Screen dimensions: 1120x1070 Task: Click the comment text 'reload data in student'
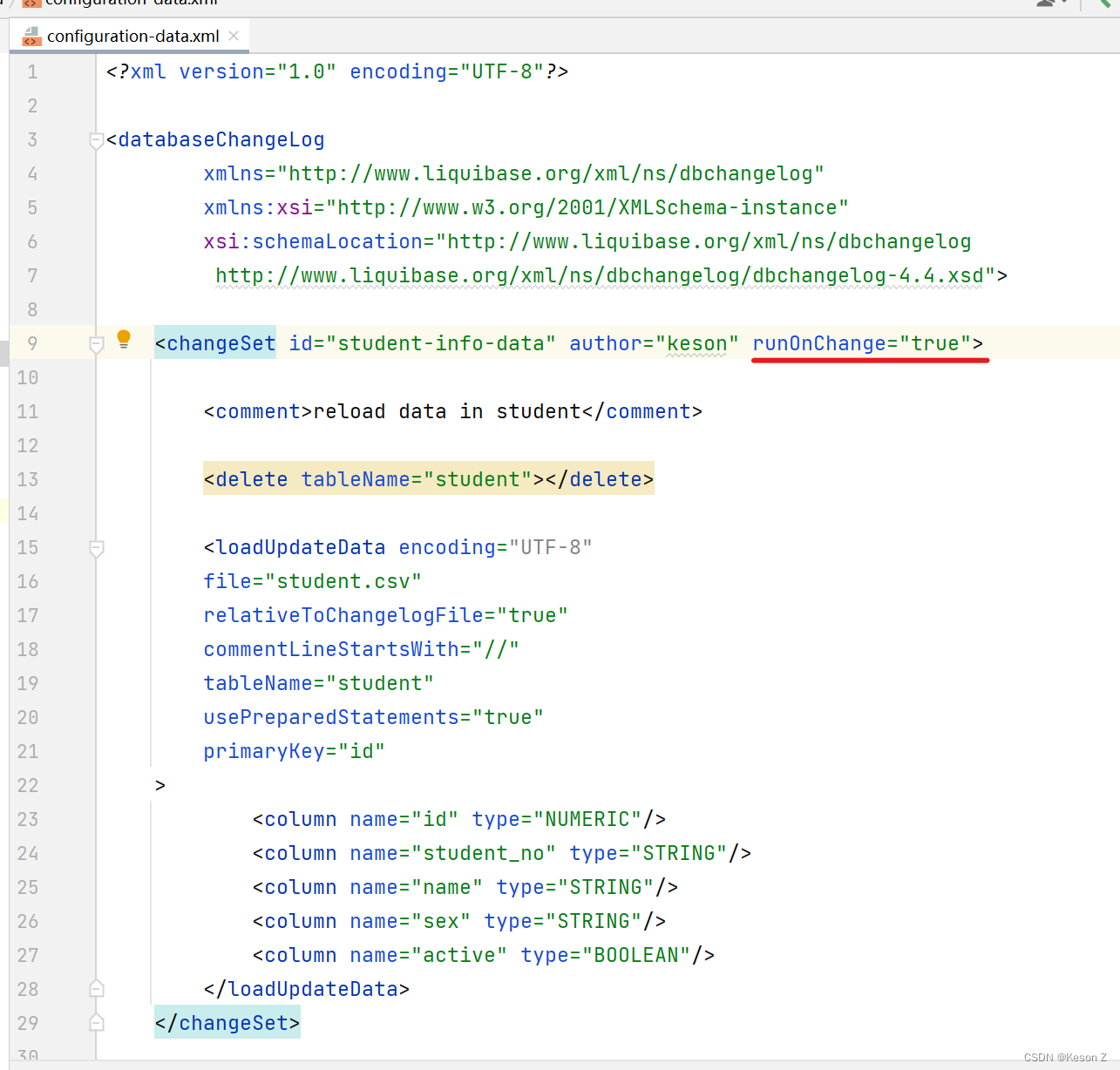point(447,411)
